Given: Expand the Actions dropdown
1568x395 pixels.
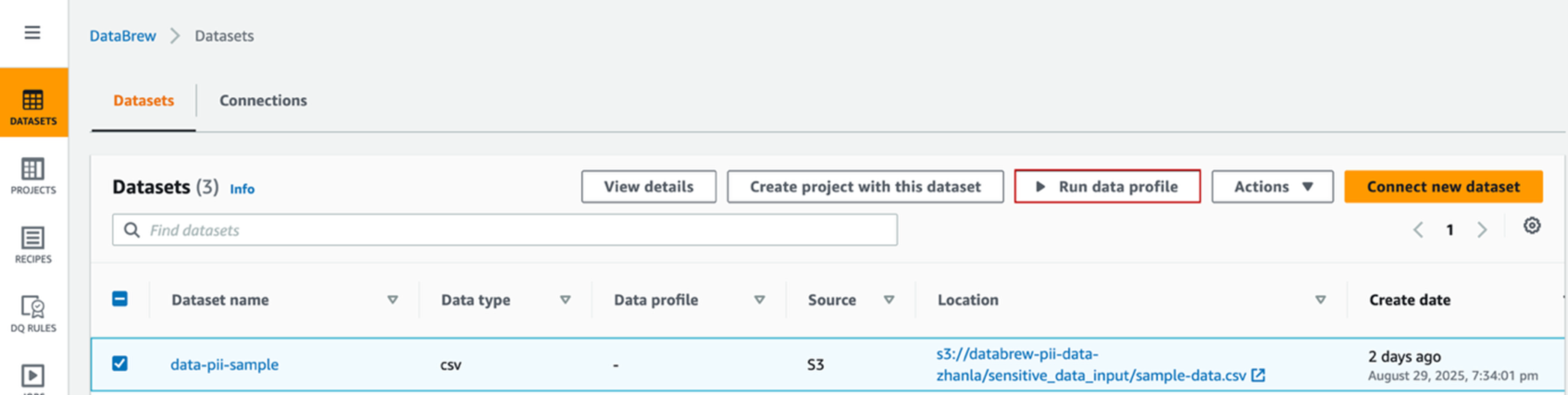Looking at the screenshot, I should [x=1272, y=187].
